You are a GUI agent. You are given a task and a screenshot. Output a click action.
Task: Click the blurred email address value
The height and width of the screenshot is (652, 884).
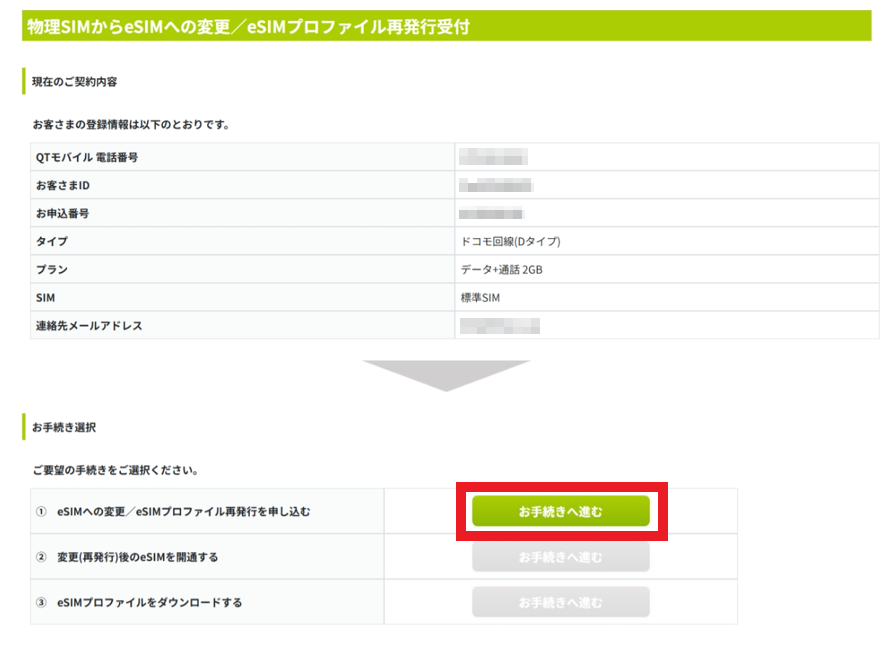tap(499, 325)
